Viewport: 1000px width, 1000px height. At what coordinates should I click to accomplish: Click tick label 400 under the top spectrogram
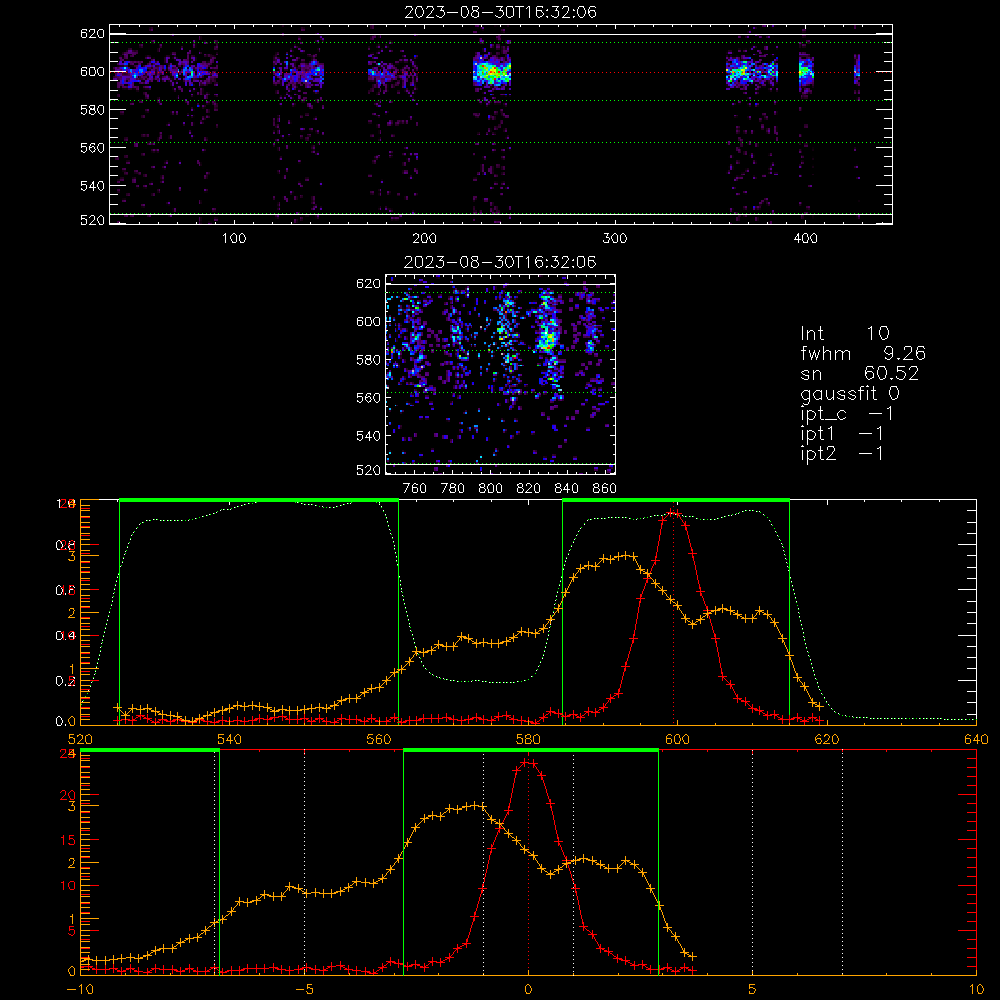[805, 239]
